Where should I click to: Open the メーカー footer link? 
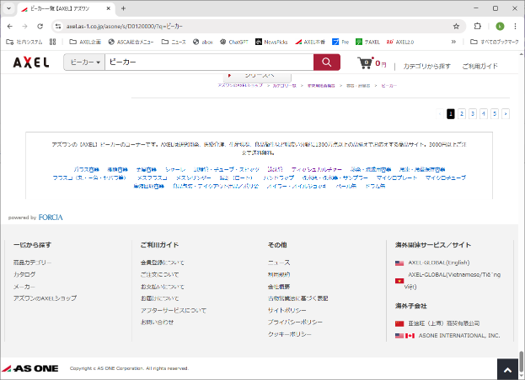(24, 287)
